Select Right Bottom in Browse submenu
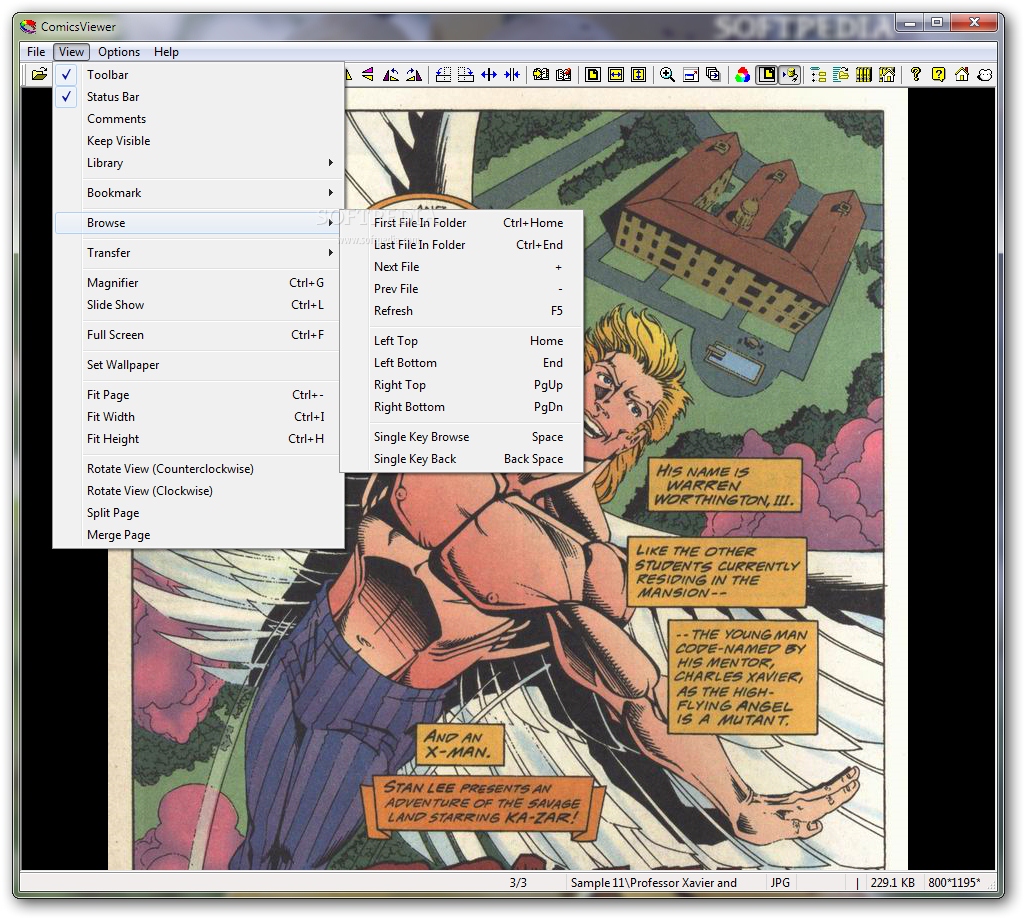 coord(462,407)
